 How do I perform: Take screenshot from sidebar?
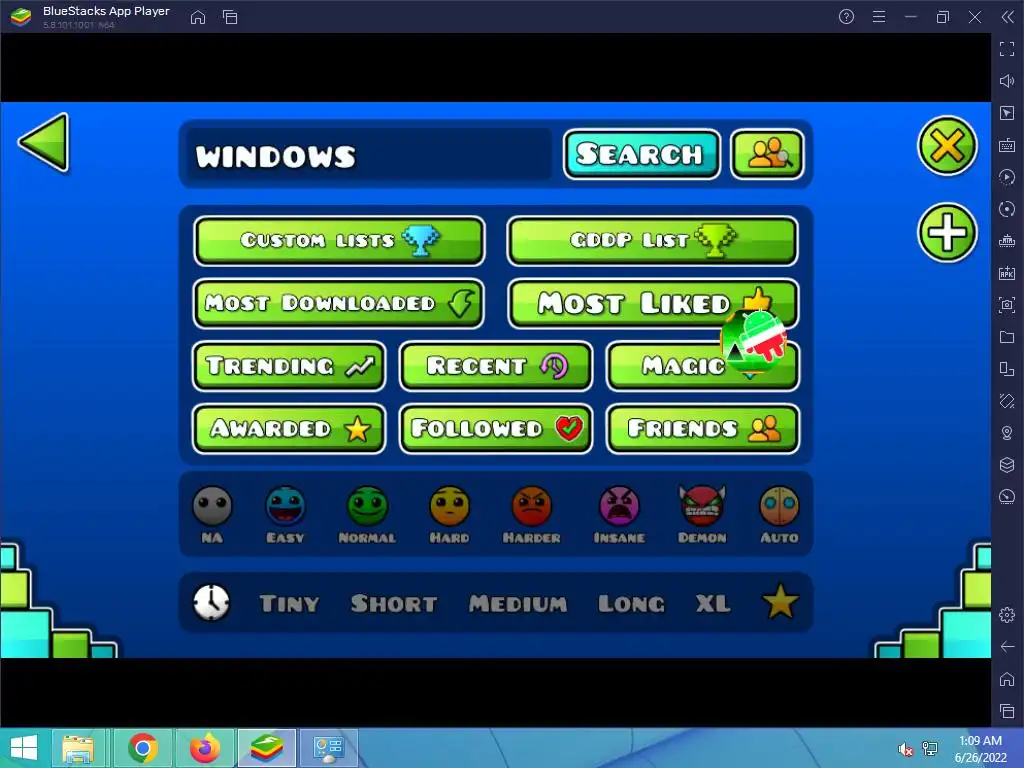1007,305
